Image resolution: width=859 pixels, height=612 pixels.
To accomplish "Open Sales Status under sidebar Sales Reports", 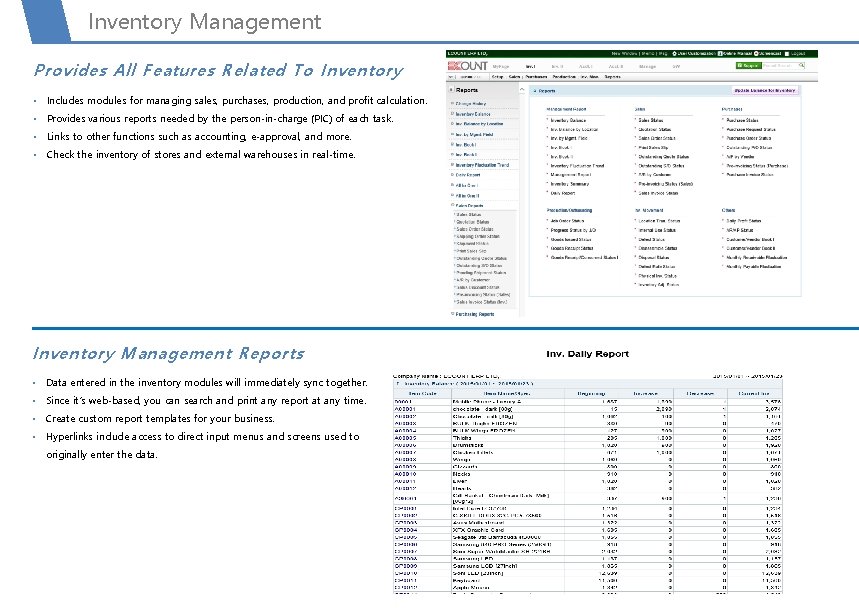I will coord(468,215).
